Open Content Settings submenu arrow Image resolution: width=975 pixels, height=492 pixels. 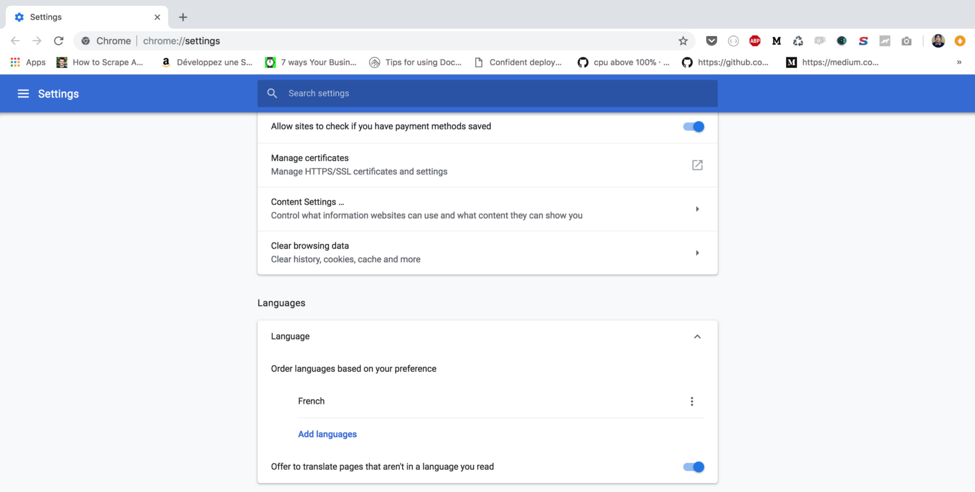click(x=697, y=209)
